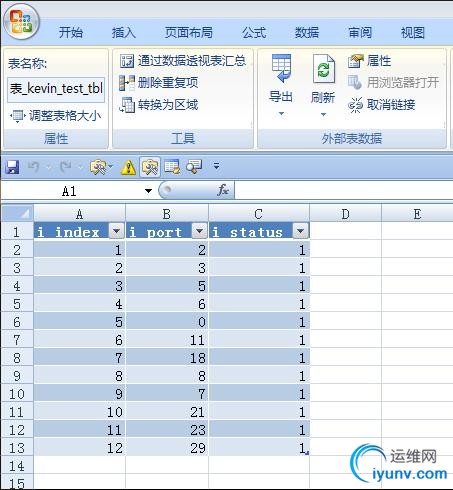Click cell with i_index value 10

click(79, 412)
